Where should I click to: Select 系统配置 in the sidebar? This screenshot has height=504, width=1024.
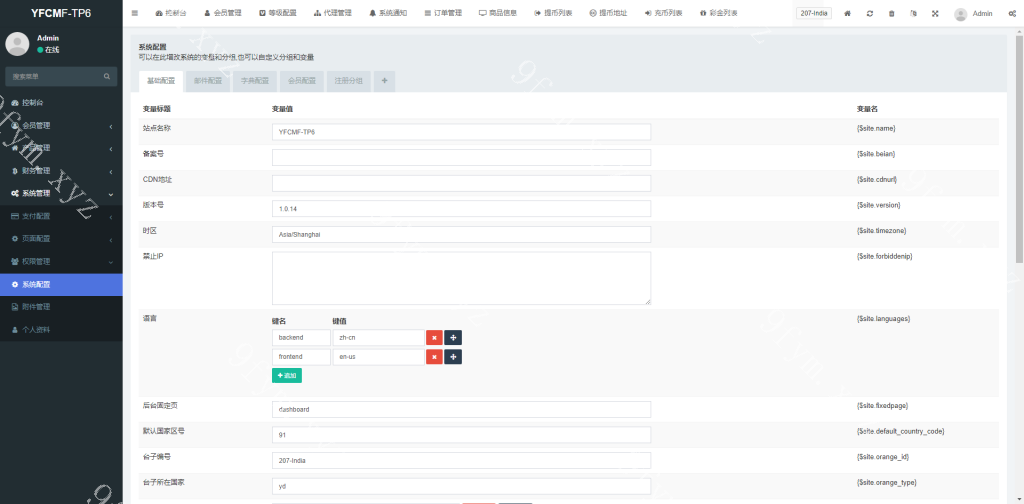tap(61, 285)
